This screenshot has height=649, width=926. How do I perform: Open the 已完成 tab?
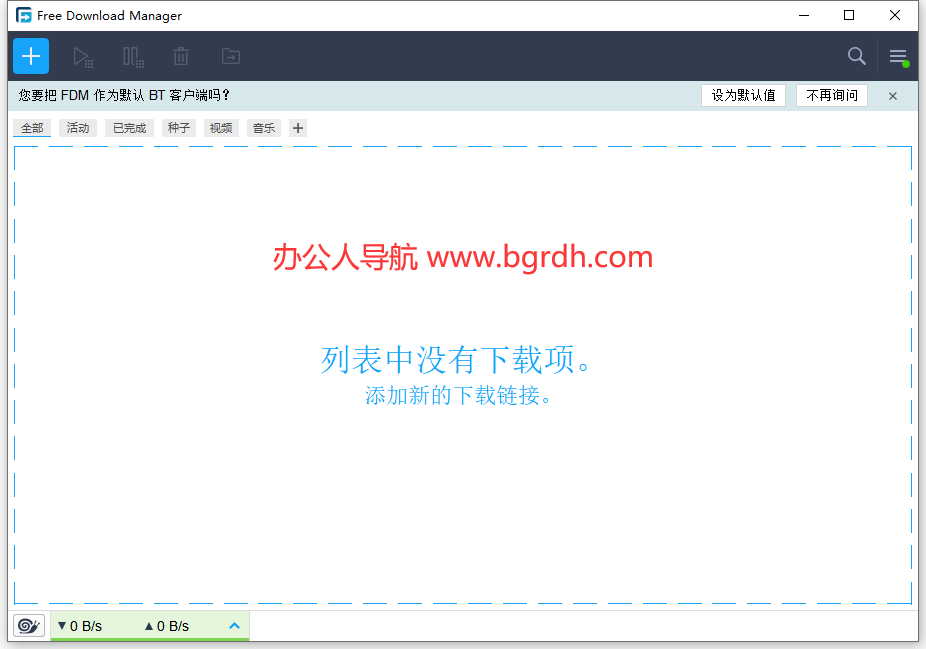pos(129,128)
